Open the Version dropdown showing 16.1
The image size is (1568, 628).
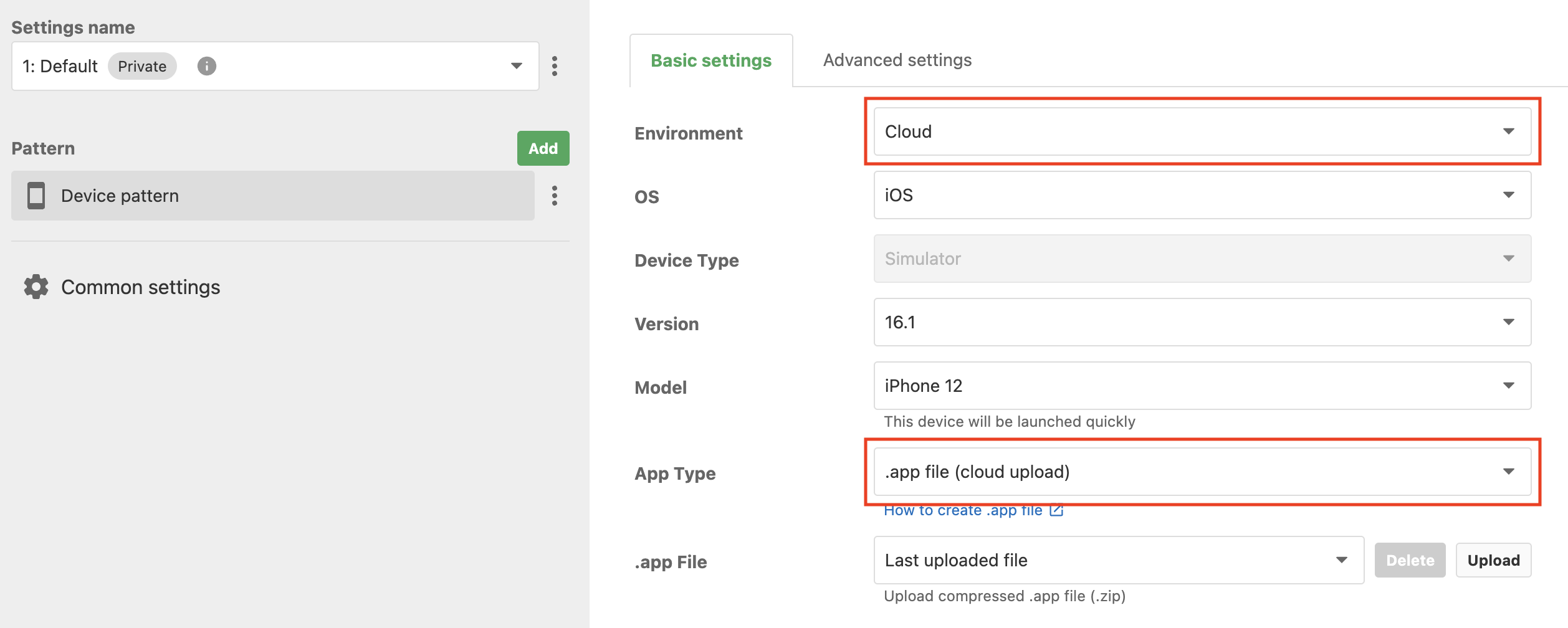point(1202,322)
